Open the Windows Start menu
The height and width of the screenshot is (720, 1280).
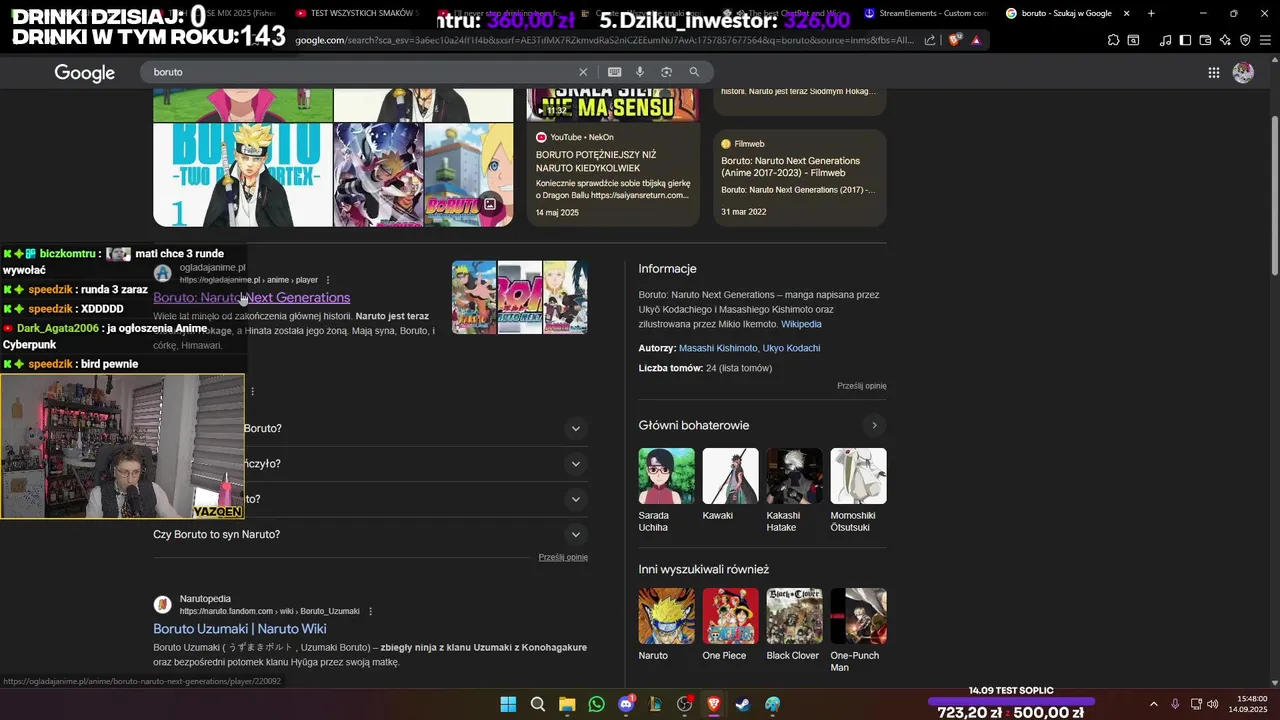(x=508, y=704)
